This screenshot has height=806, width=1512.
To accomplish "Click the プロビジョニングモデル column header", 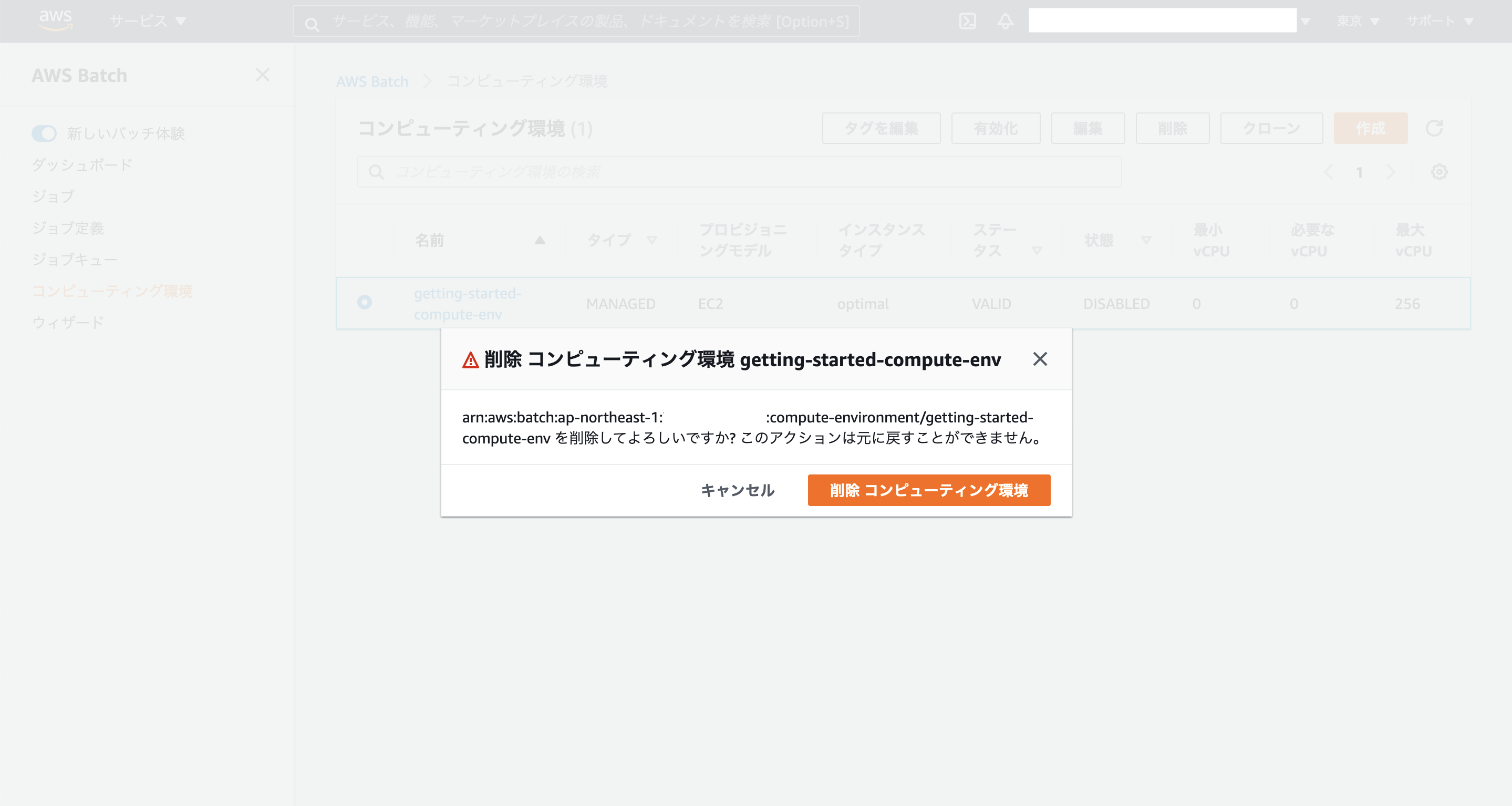I will tap(742, 240).
